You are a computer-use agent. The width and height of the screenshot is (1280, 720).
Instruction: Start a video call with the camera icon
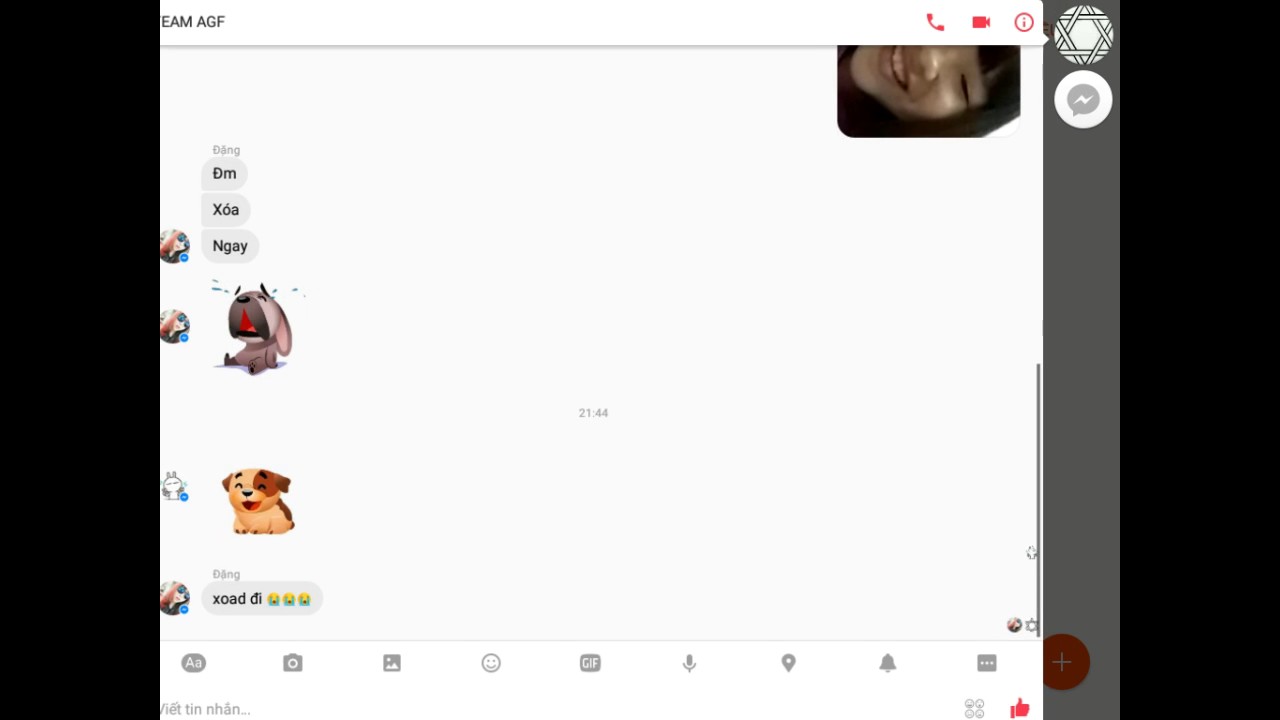[x=981, y=22]
